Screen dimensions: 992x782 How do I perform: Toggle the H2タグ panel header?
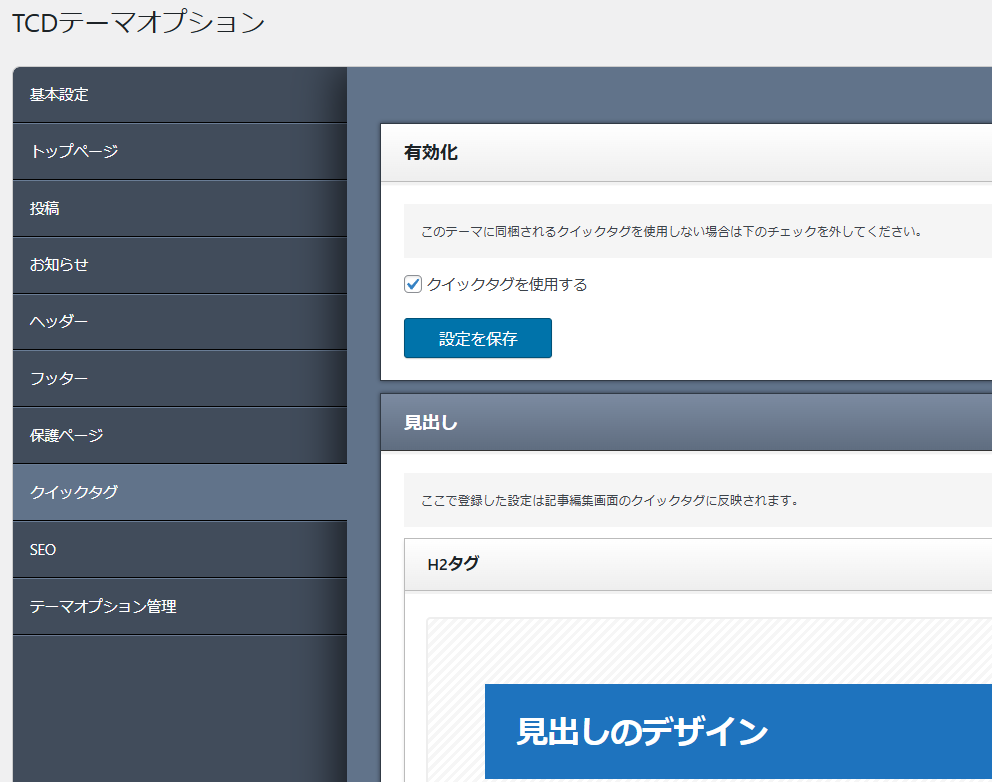point(698,564)
